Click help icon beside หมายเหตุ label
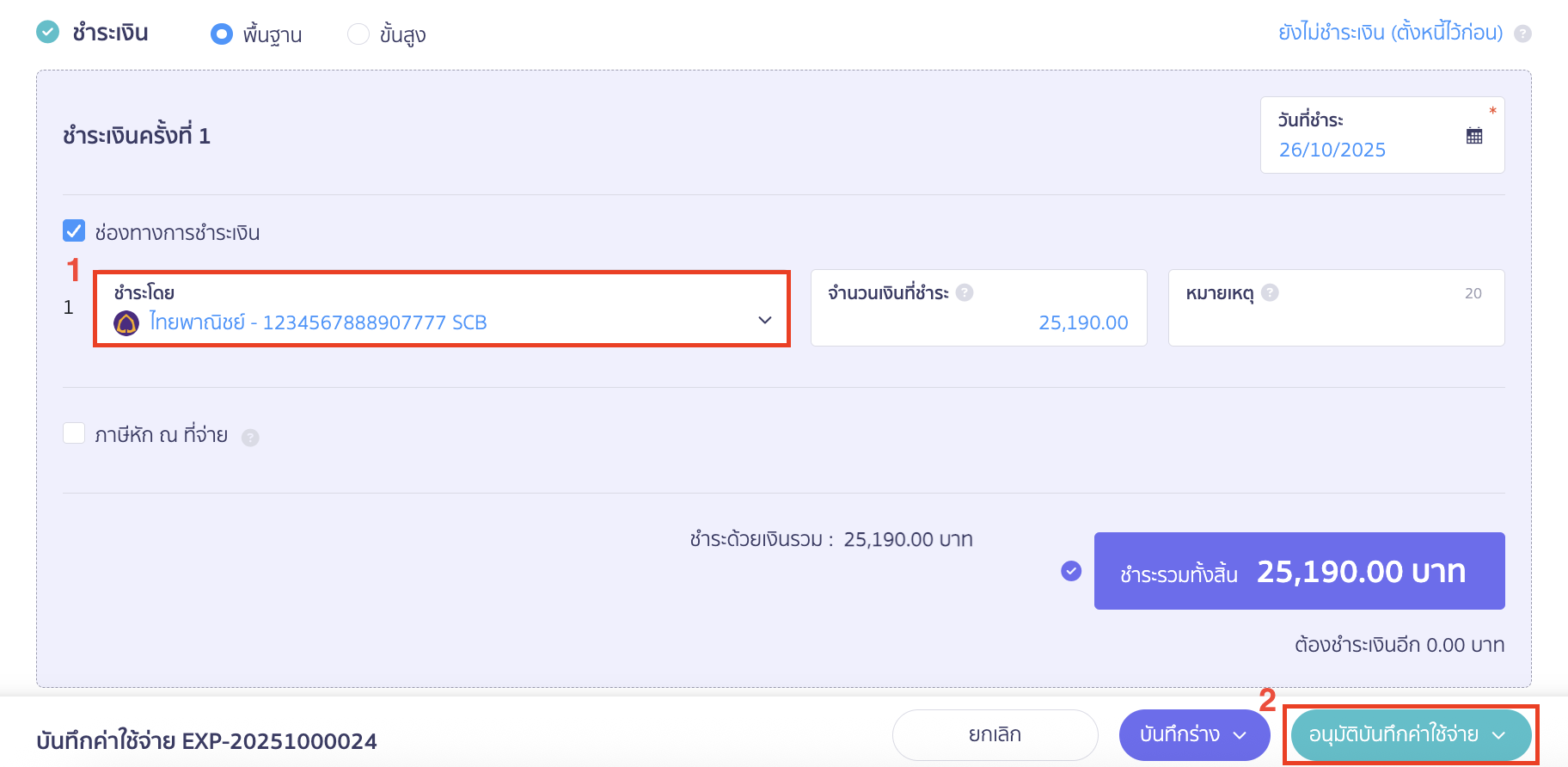Viewport: 1568px width, 767px height. coord(1271,292)
